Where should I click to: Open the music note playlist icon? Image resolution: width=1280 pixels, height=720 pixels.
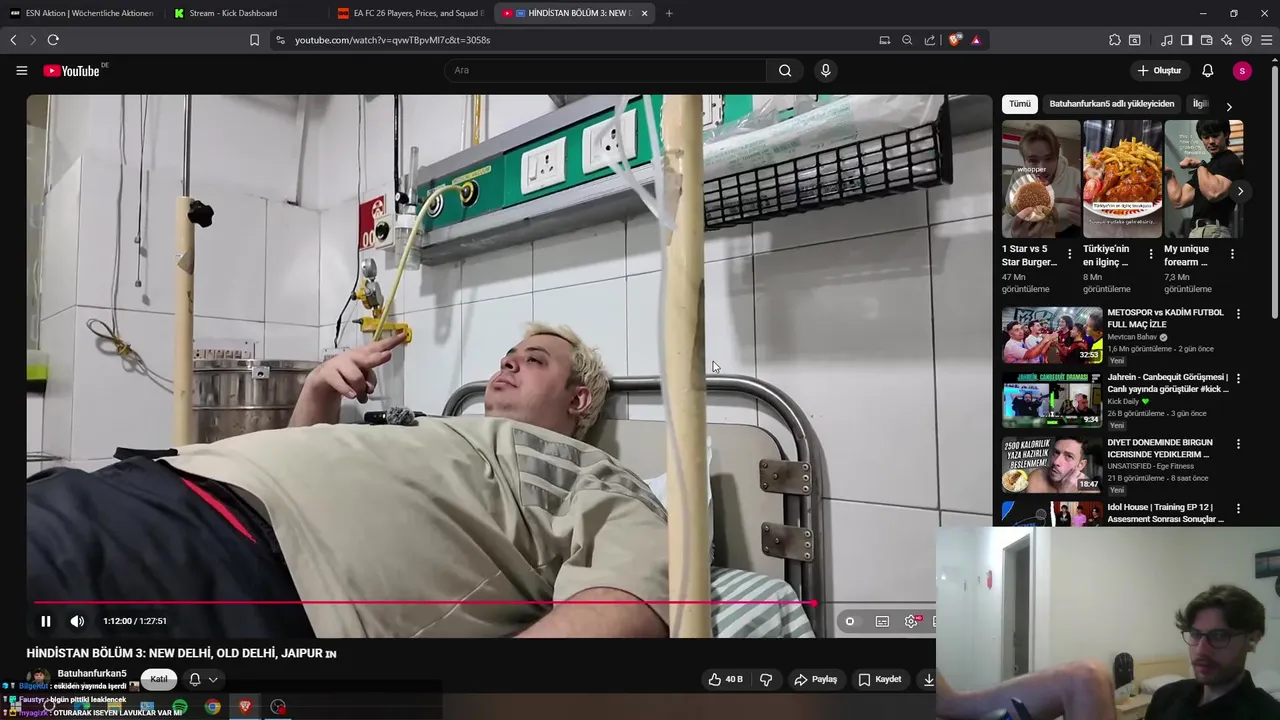[1166, 40]
